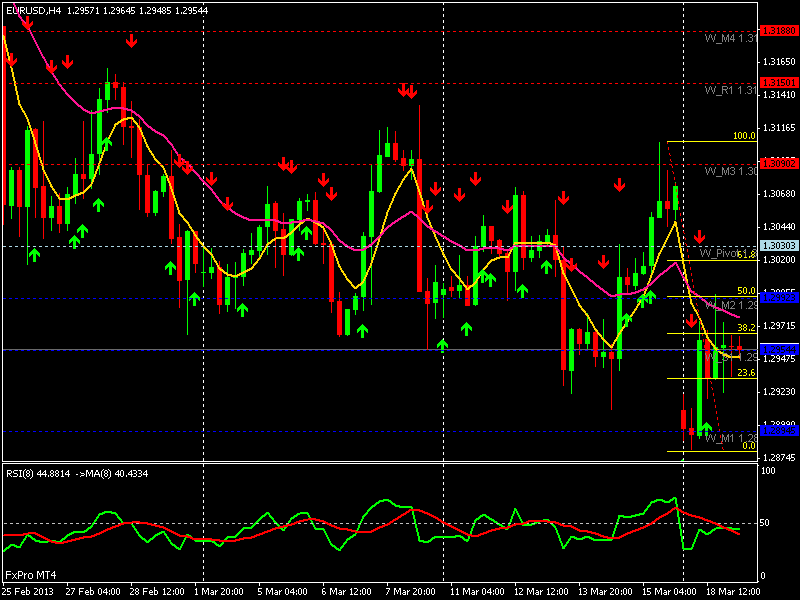
Task: Click the 1.30440 price scale value
Action: pos(779,227)
